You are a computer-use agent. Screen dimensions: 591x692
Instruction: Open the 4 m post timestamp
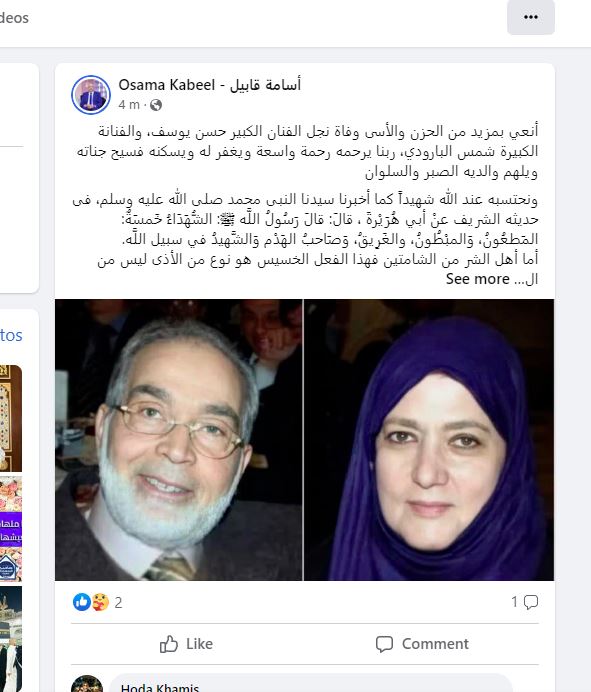129,105
